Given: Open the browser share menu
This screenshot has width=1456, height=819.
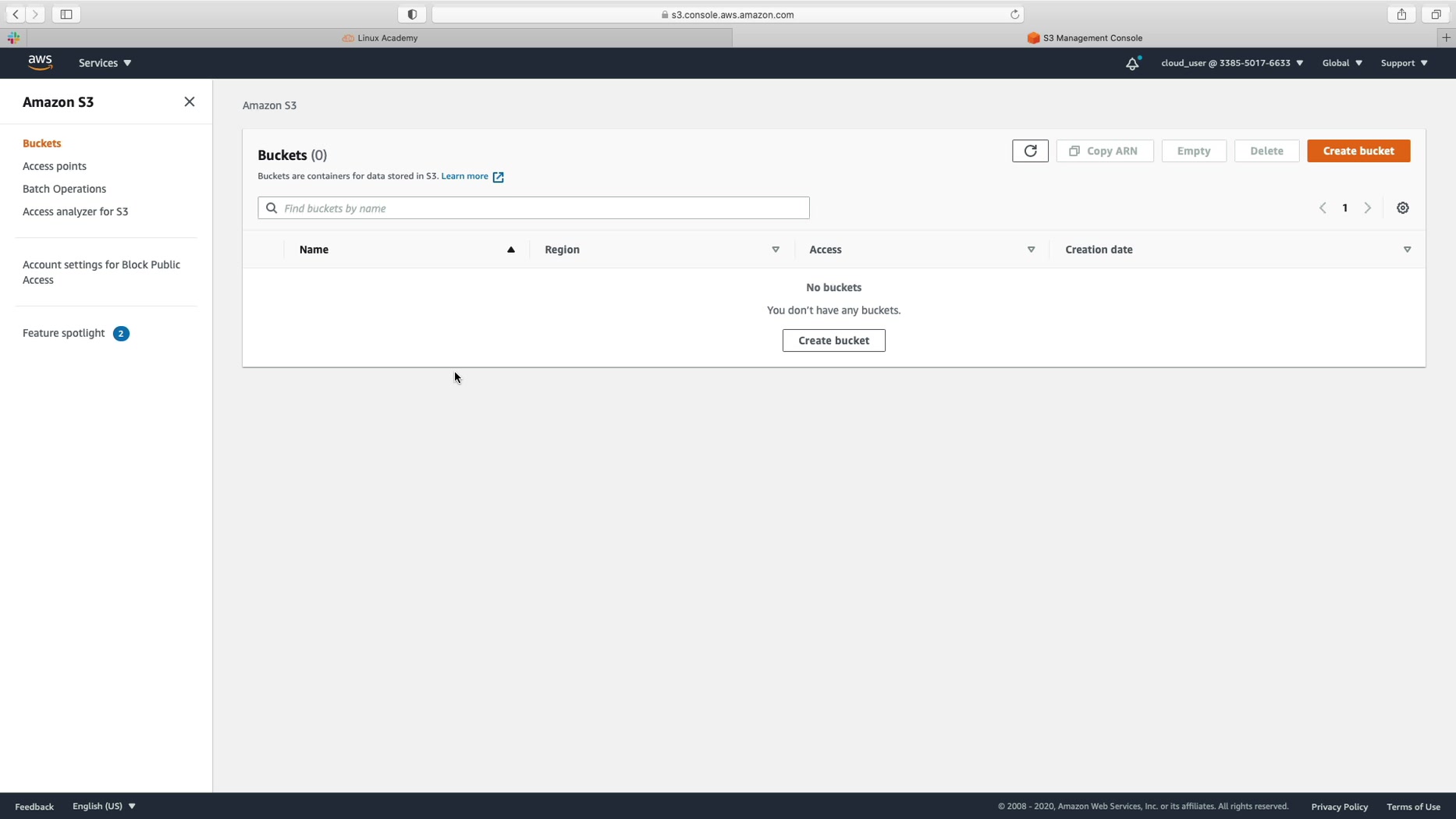Looking at the screenshot, I should 1402,14.
